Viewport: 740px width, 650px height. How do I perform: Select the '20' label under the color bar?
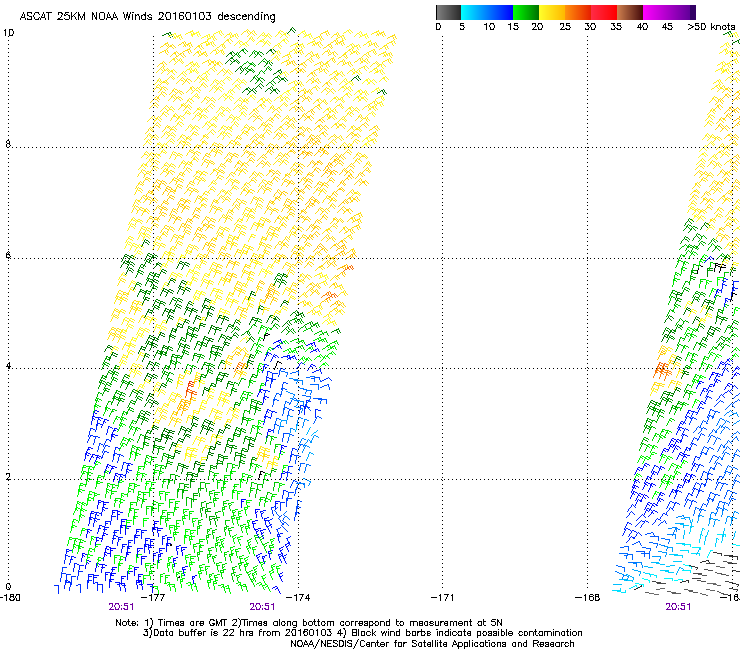point(537,27)
